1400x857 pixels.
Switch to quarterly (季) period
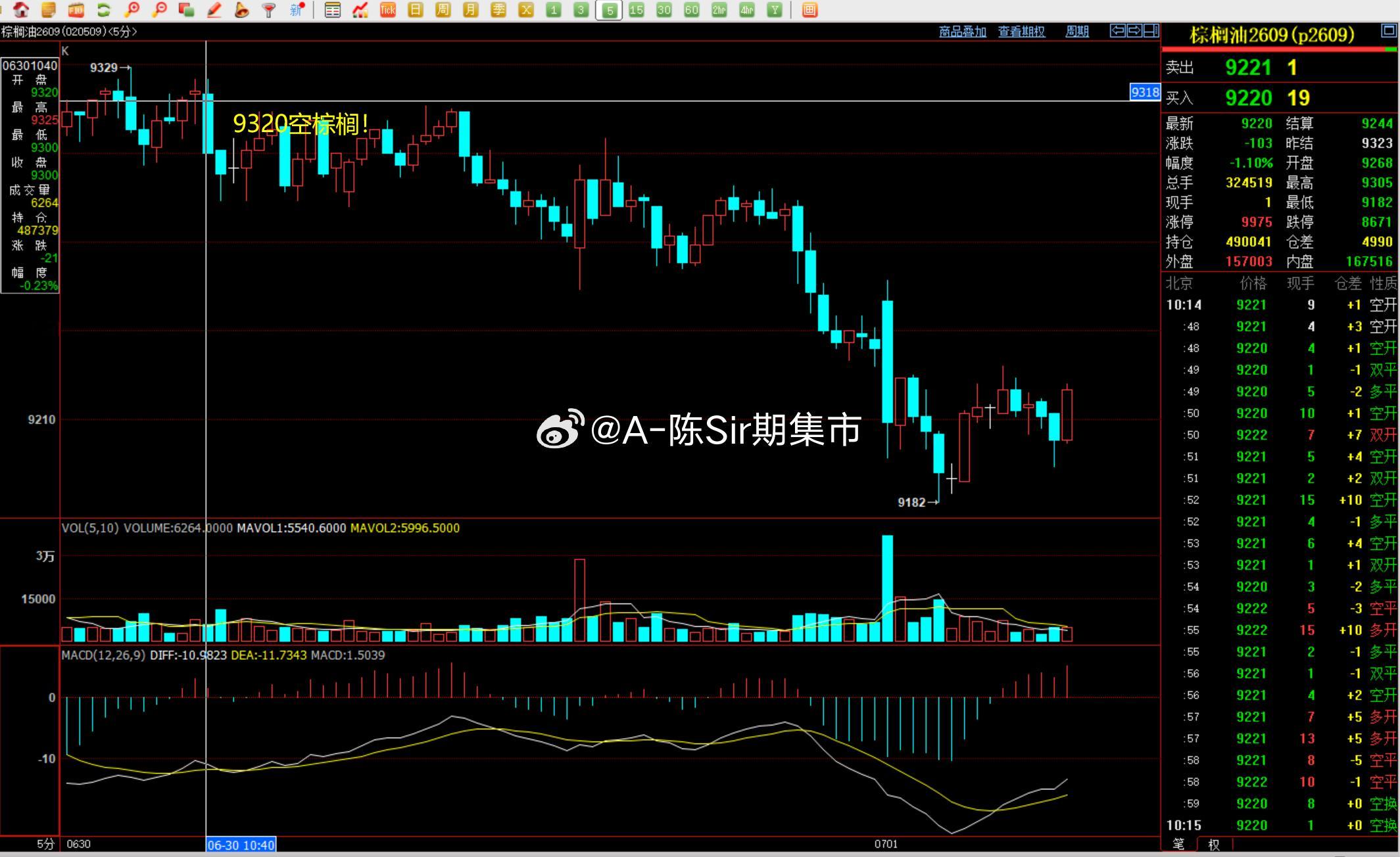click(498, 10)
